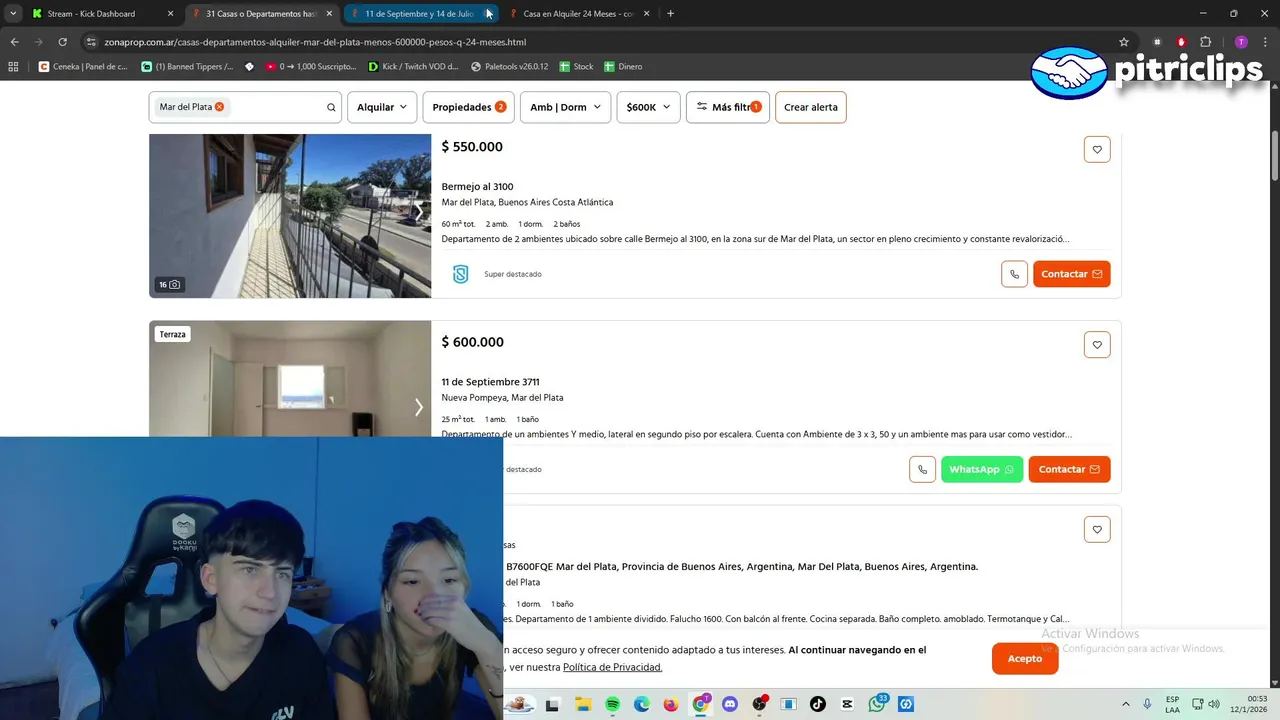Favorite the Bermejo al 3100 listing
Screen dimensions: 1280x720
(x=1097, y=149)
